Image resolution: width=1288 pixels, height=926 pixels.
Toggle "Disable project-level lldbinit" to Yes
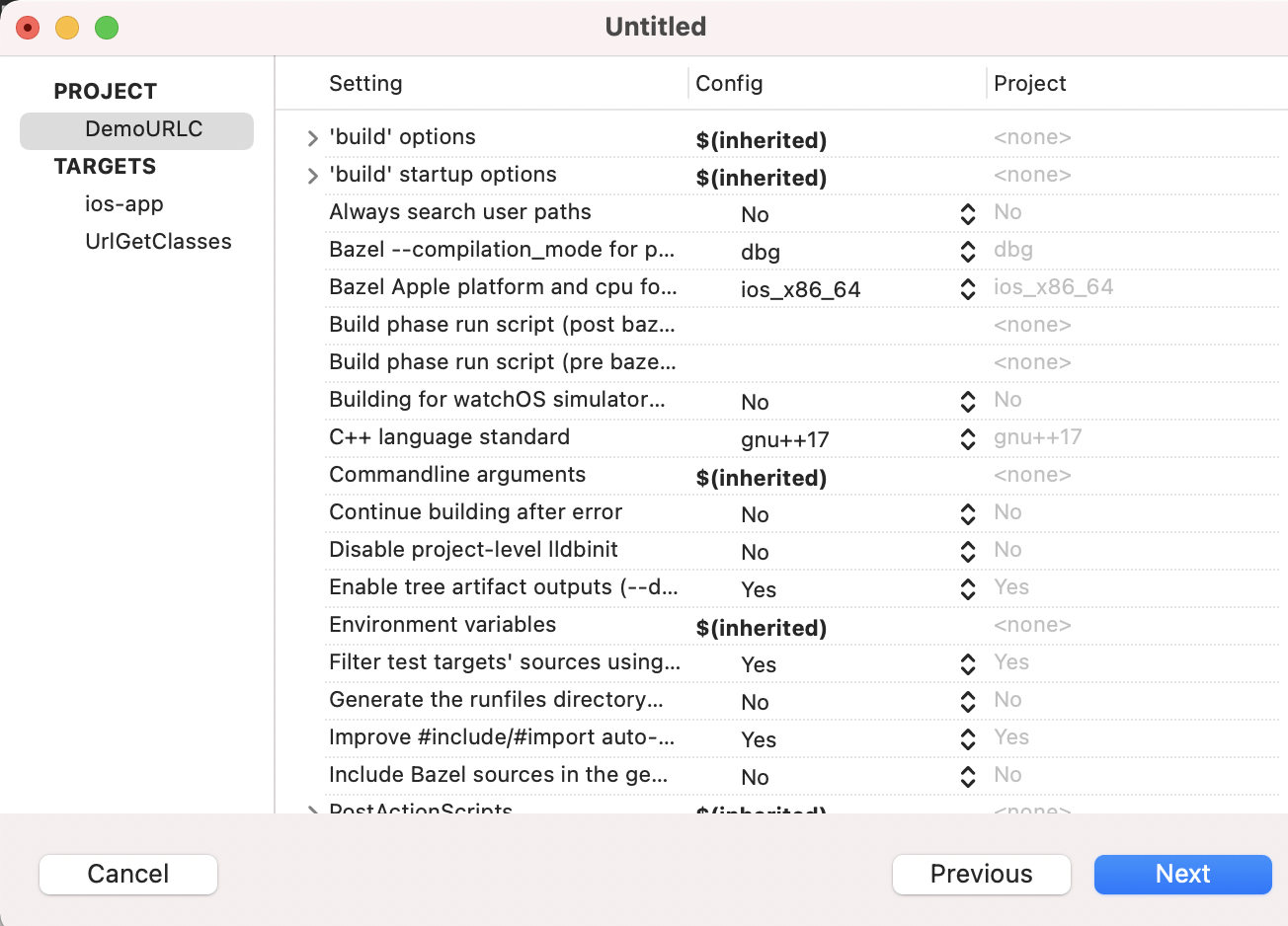[x=966, y=551]
